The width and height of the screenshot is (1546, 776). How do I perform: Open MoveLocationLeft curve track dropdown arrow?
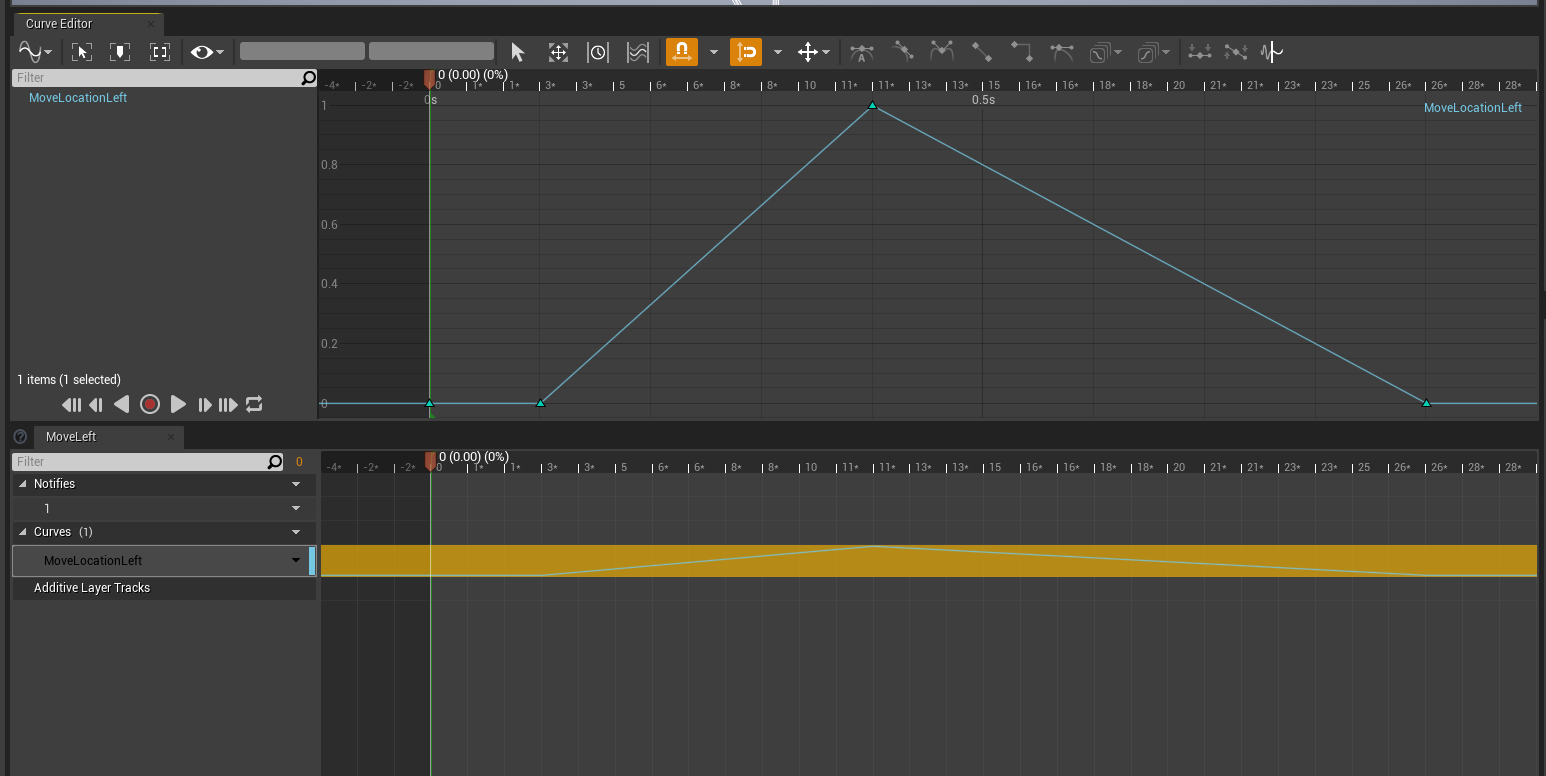coord(296,561)
